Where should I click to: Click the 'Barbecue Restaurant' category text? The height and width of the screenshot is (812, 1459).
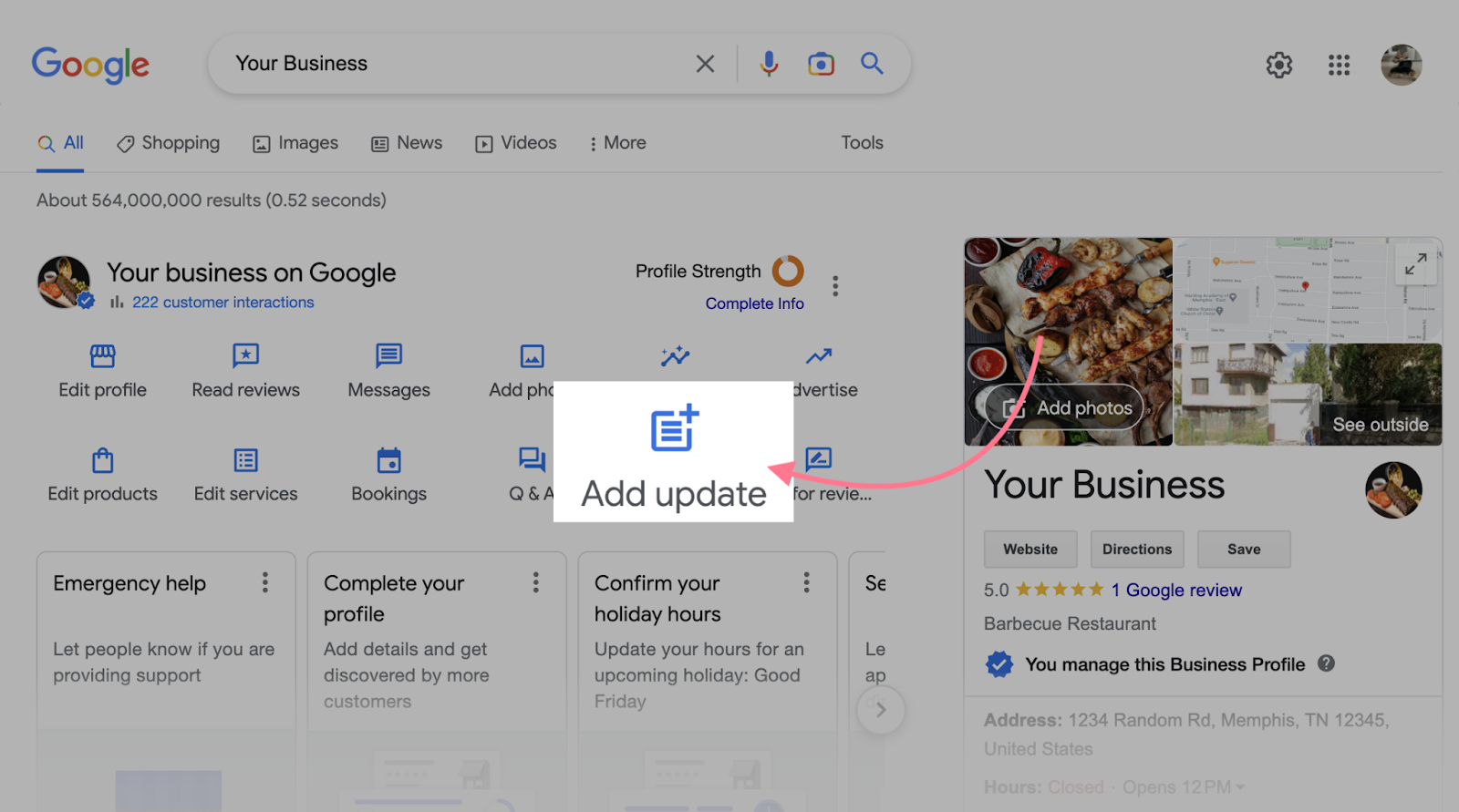[1070, 623]
